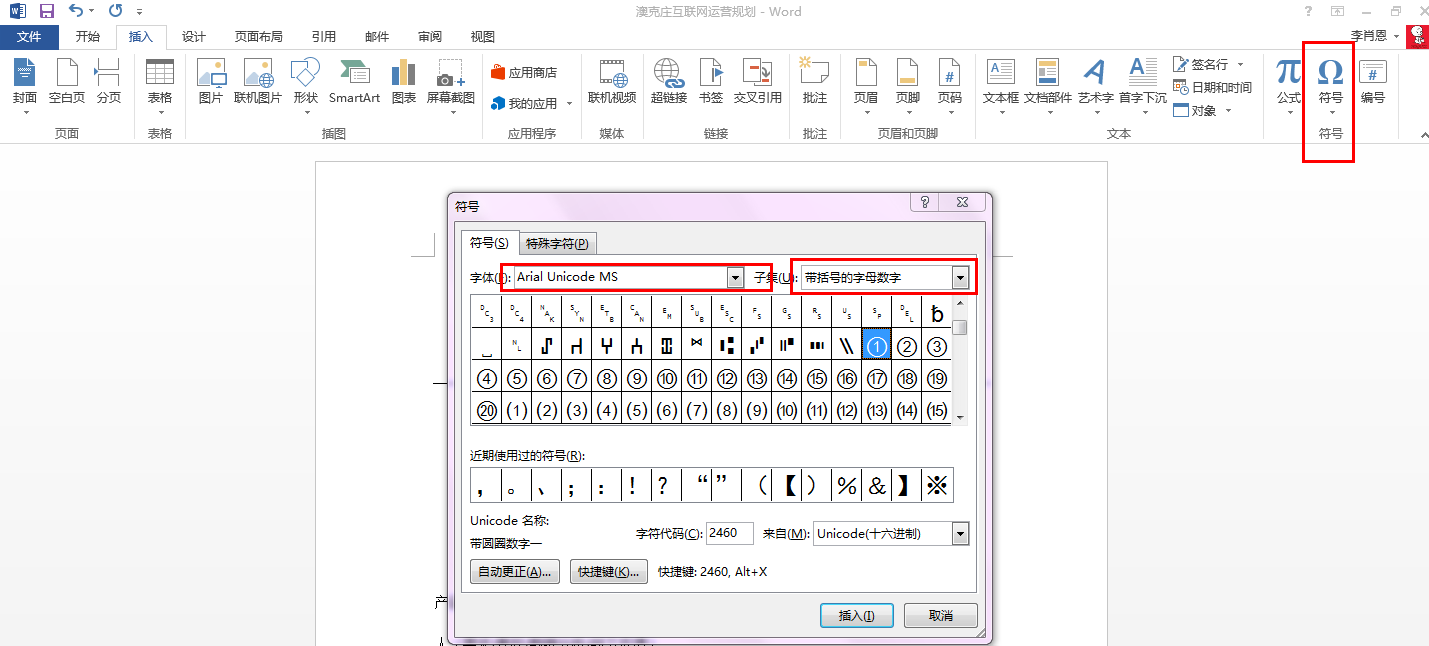Insert an equation with 公式
The image size is (1429, 646).
pos(1289,85)
